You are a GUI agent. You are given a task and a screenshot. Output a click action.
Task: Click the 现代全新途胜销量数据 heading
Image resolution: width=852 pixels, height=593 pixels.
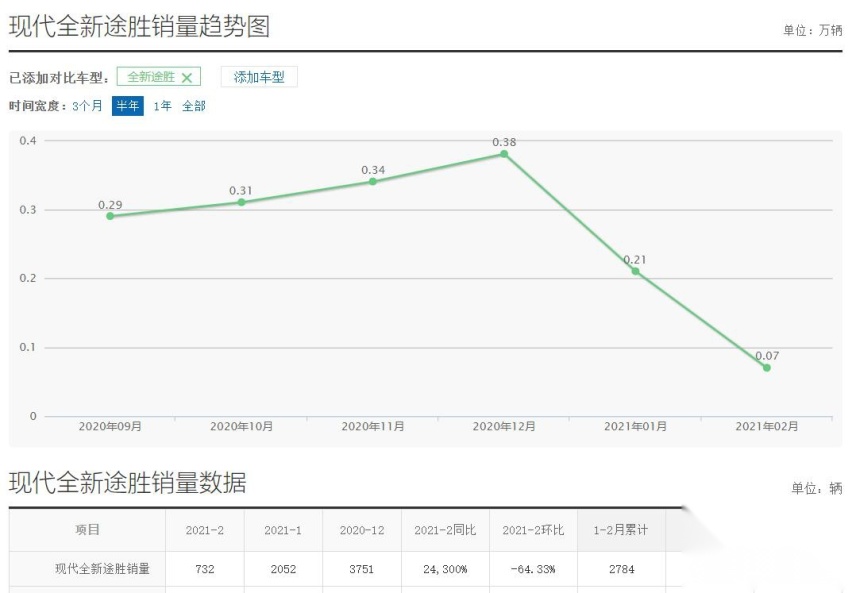point(128,483)
